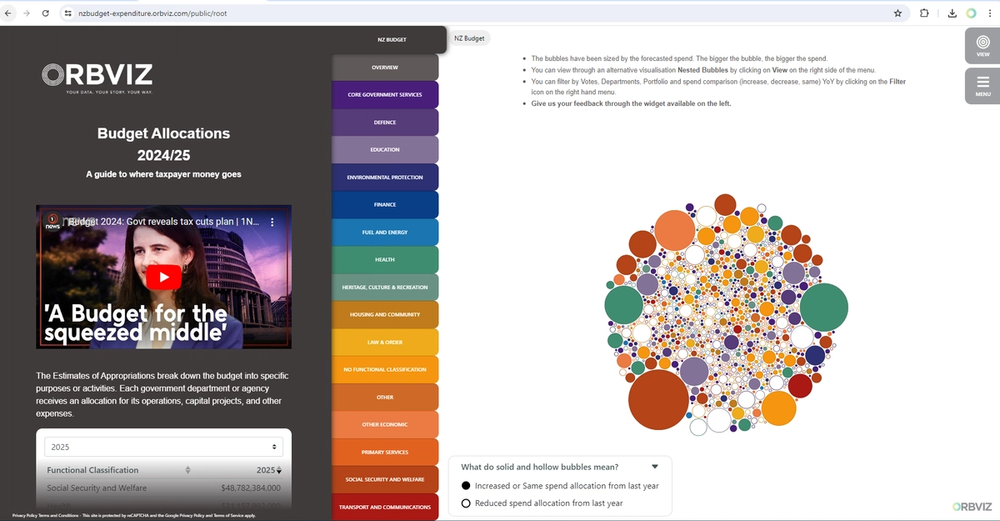1000x521 pixels.
Task: Click the largest dark orange bubble
Action: point(658,400)
